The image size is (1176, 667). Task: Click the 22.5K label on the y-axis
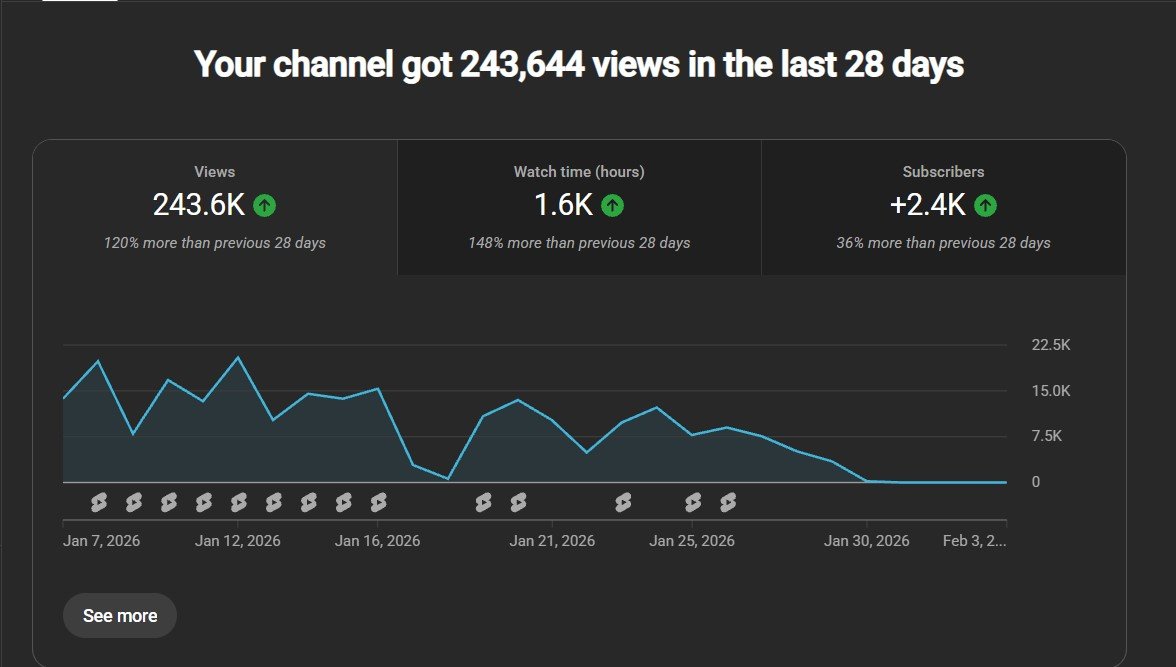1050,345
